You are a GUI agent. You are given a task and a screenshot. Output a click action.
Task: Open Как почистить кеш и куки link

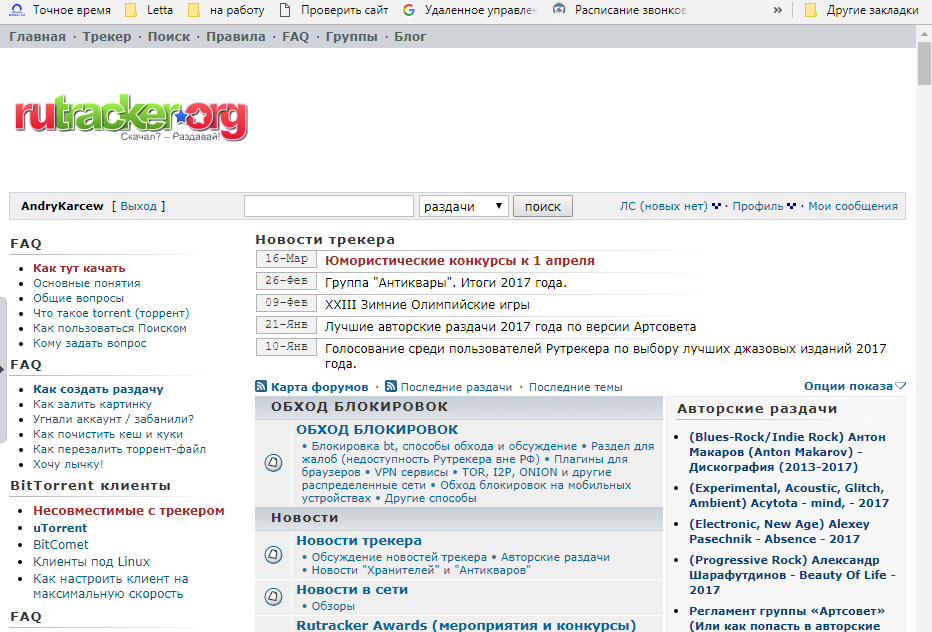(108, 434)
